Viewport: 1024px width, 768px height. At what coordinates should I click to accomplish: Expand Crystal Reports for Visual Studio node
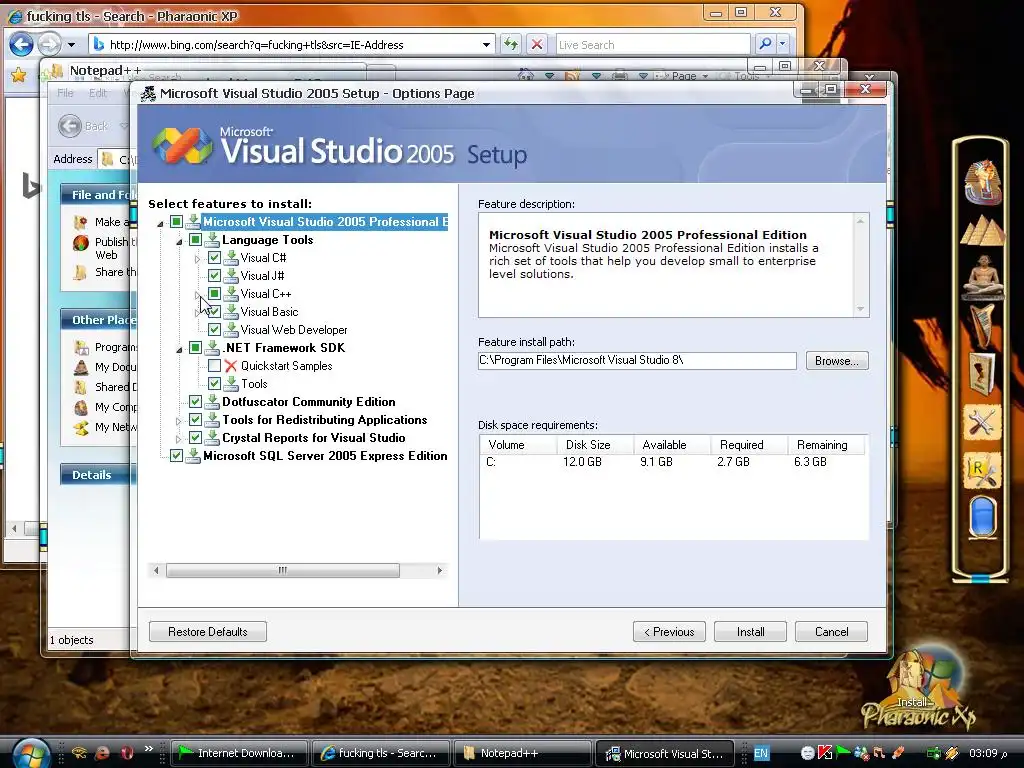[178, 439]
